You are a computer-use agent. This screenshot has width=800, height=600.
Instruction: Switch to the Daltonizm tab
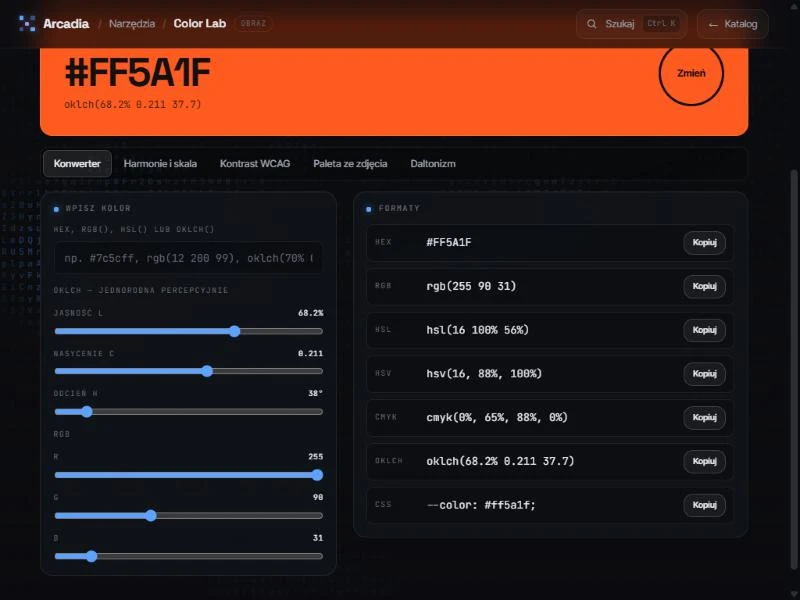[x=433, y=164]
